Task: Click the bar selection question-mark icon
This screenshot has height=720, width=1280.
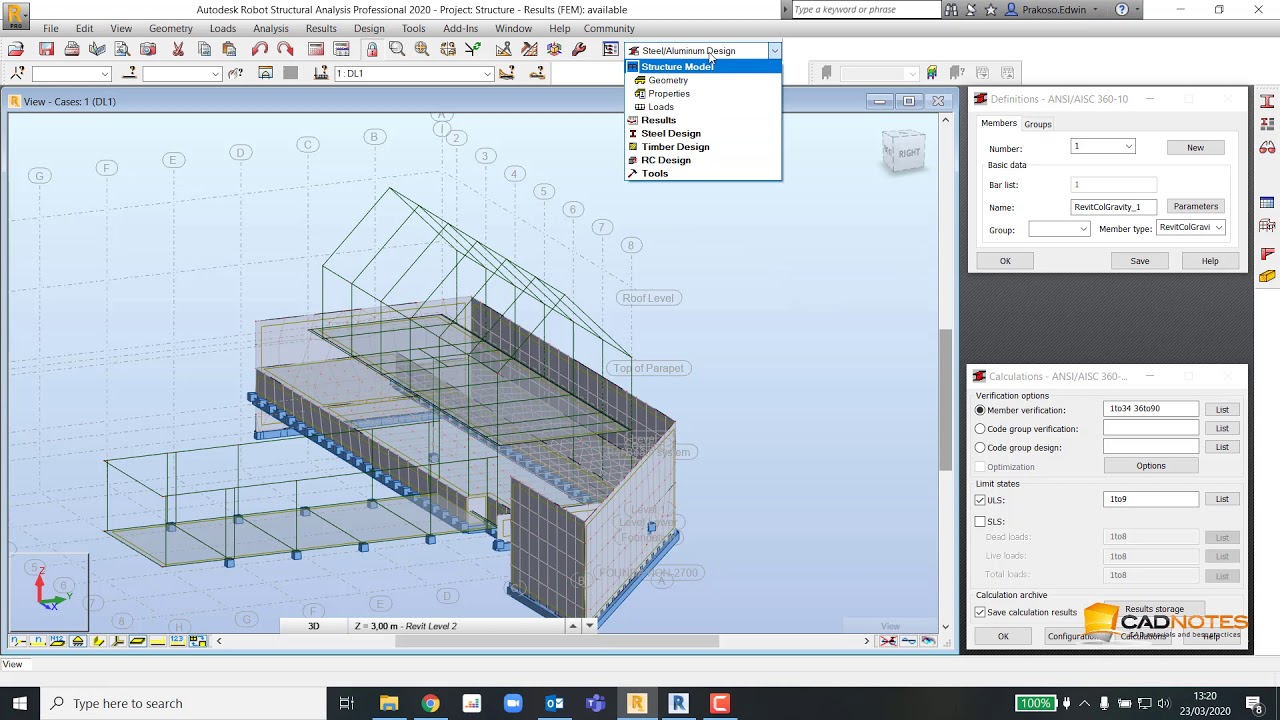Action: [x=130, y=73]
